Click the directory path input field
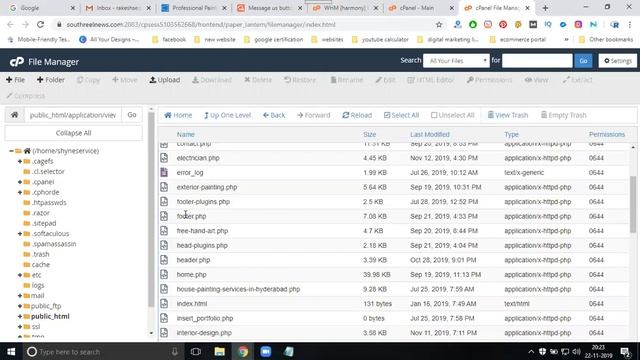 (x=73, y=115)
